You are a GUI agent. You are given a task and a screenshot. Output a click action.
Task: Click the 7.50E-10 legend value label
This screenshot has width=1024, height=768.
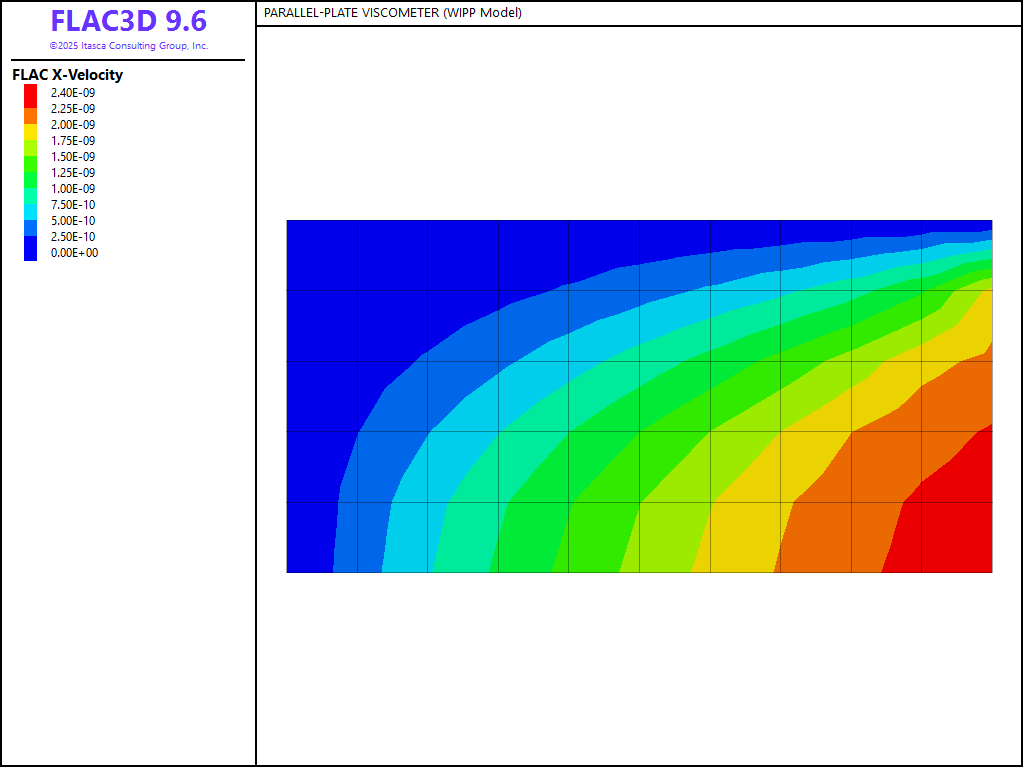[73, 205]
